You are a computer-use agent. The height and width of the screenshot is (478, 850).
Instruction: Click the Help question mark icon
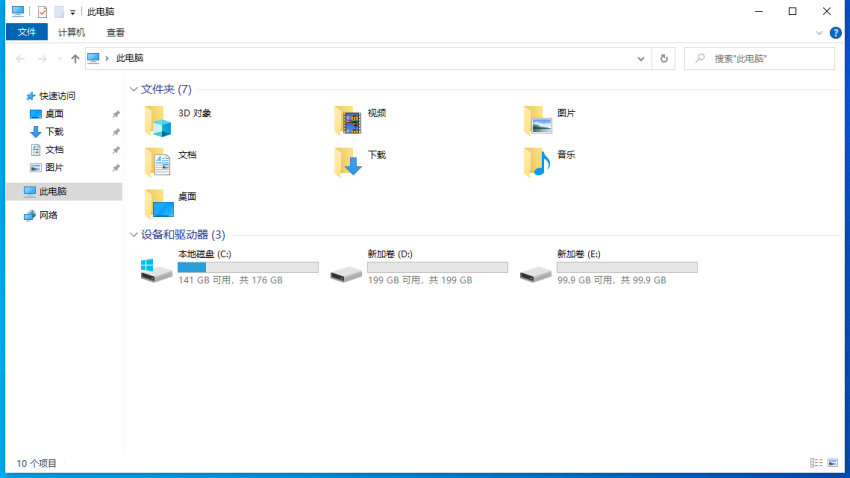click(835, 33)
